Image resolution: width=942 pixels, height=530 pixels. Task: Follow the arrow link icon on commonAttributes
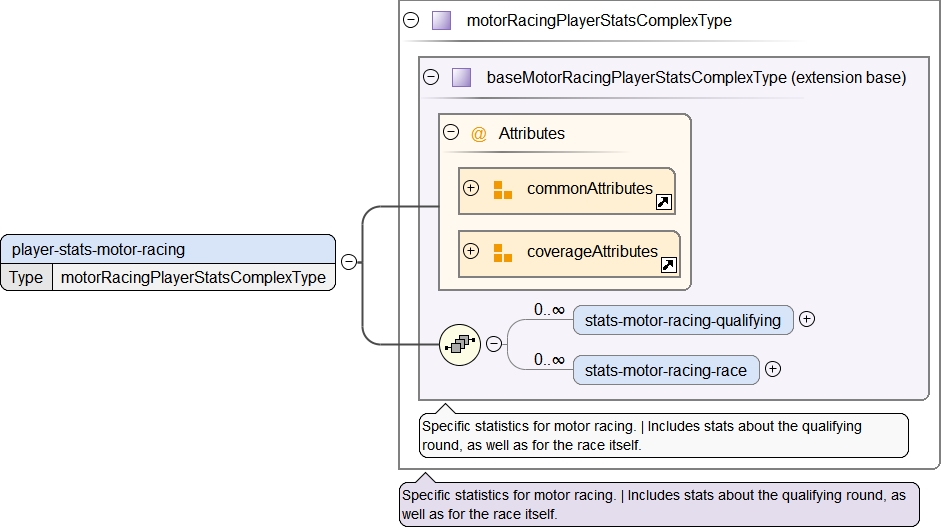coord(663,203)
